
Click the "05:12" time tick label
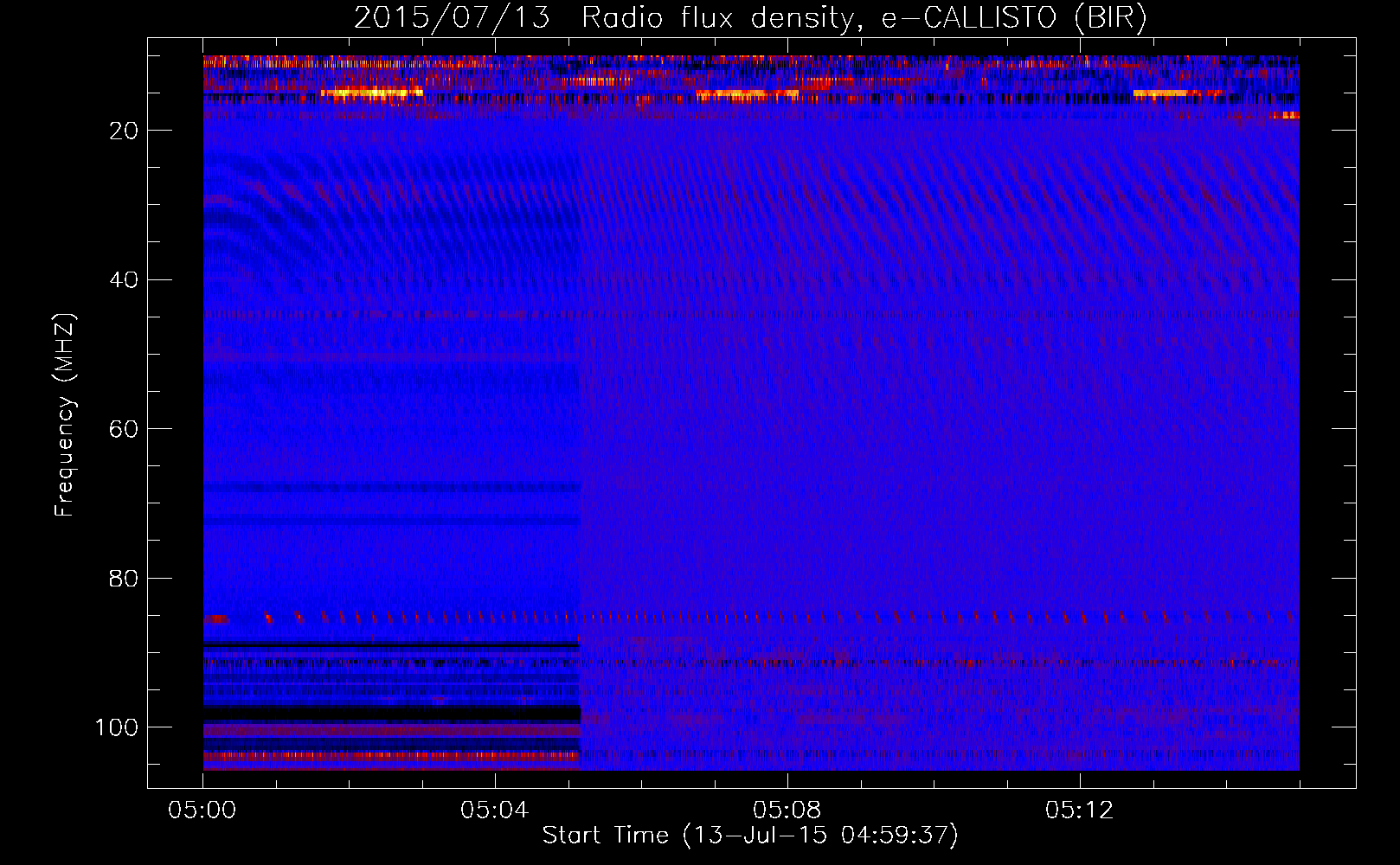1080,811
